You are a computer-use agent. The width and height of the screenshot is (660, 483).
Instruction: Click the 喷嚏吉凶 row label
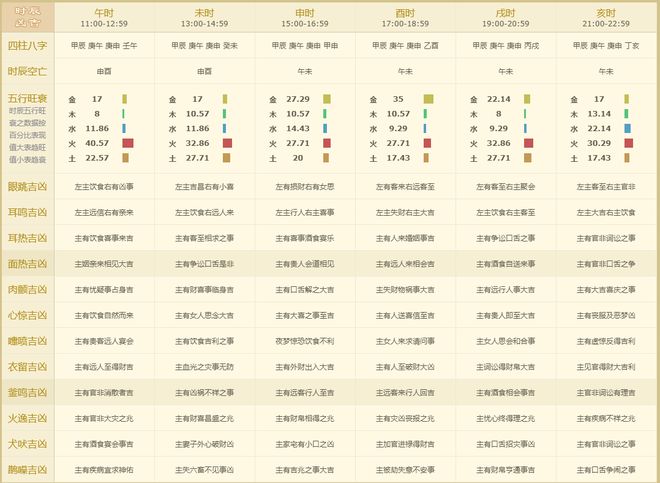tap(27, 341)
